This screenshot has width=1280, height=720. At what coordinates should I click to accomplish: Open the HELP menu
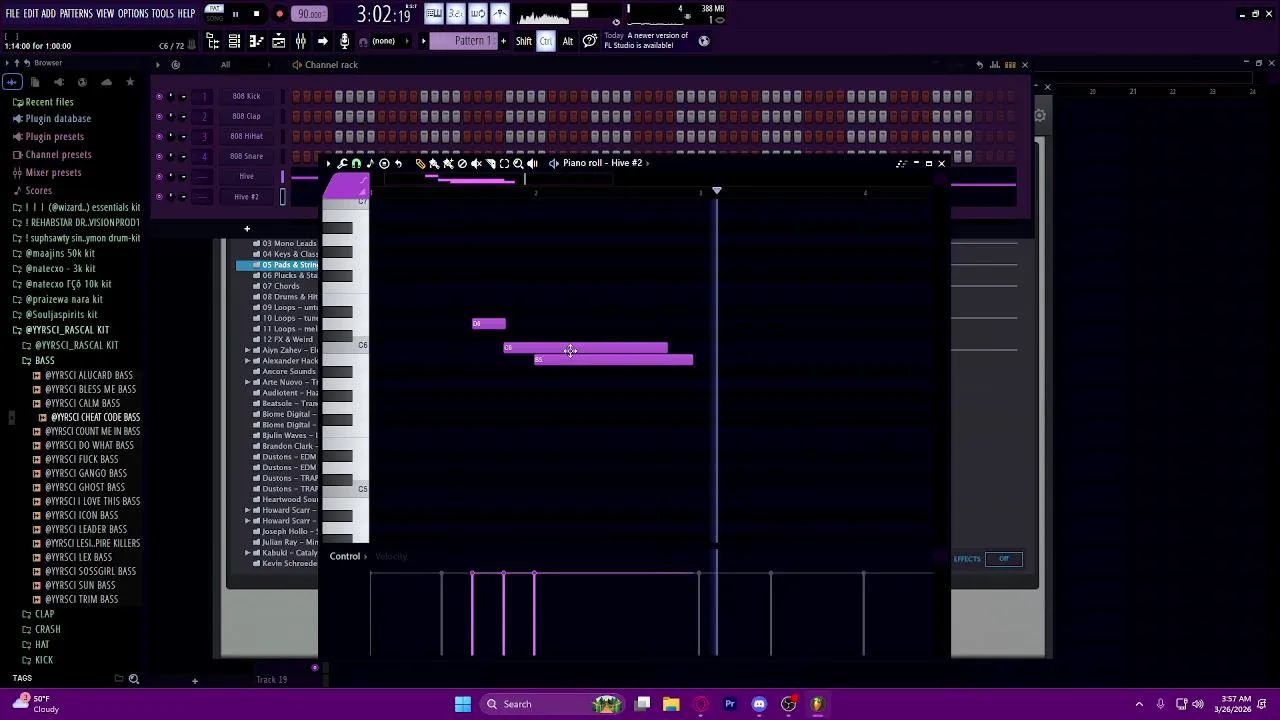[x=186, y=14]
